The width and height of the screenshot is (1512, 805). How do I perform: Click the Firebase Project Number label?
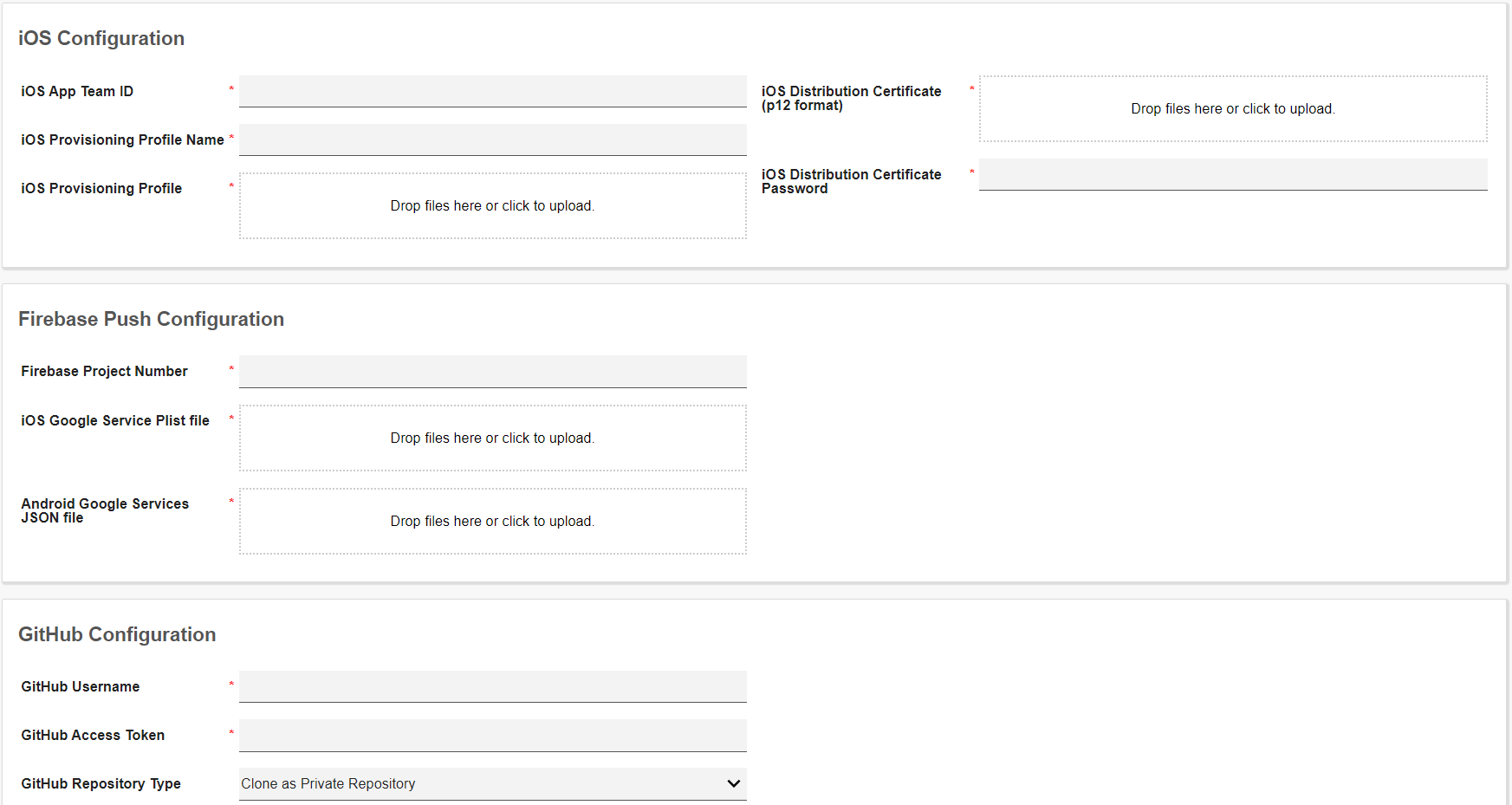click(x=104, y=371)
